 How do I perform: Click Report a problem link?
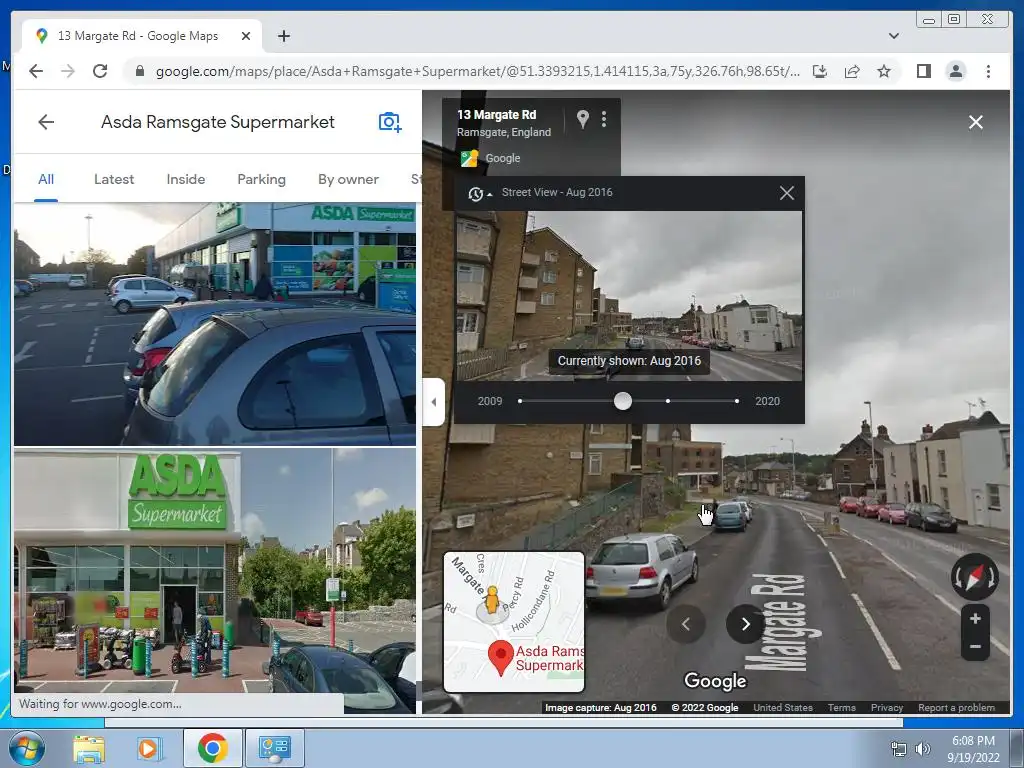[x=957, y=707]
